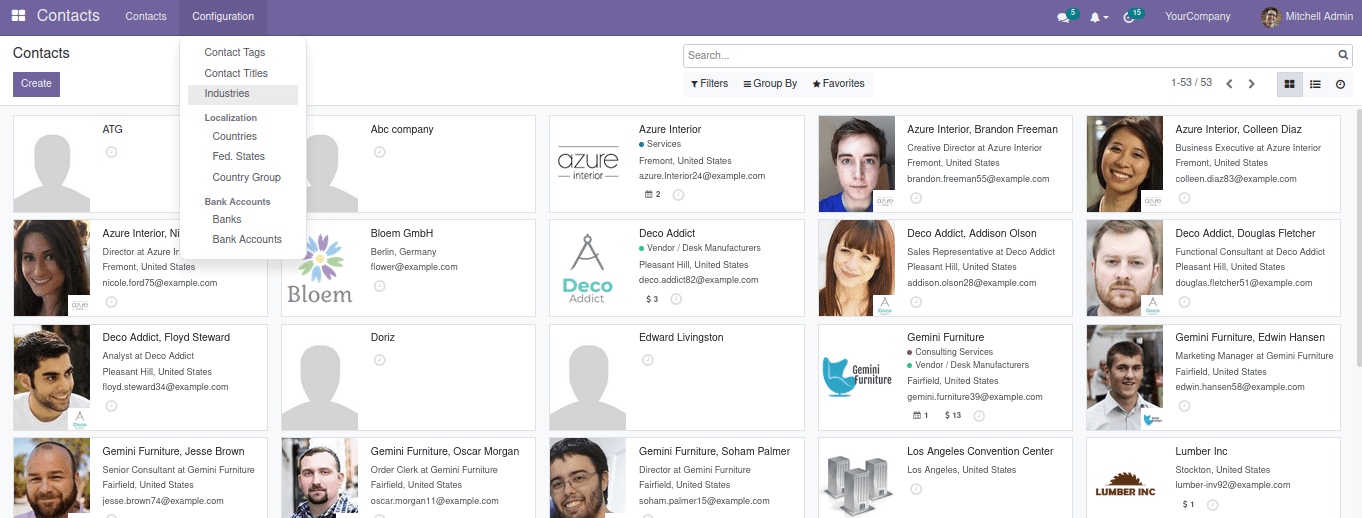
Task: Open Mitchell Admin user menu
Action: (x=1304, y=17)
